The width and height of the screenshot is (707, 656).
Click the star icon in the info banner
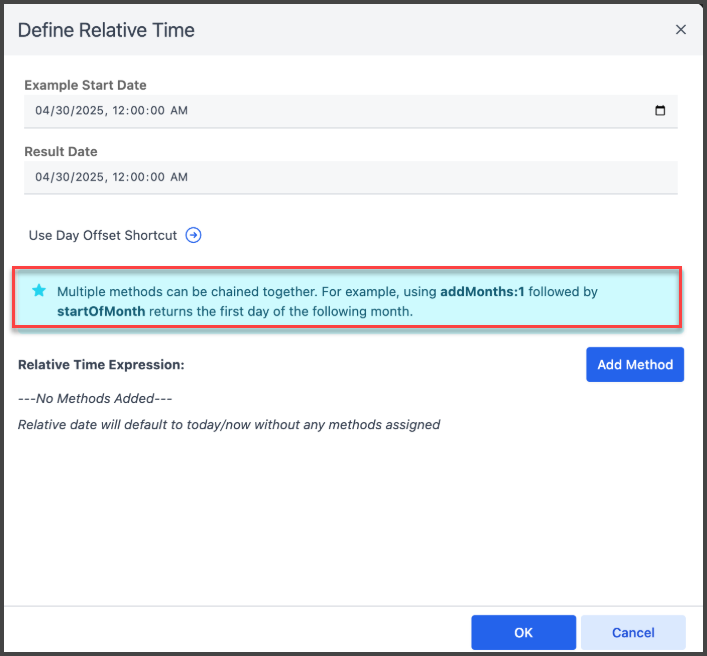pyautogui.click(x=39, y=291)
